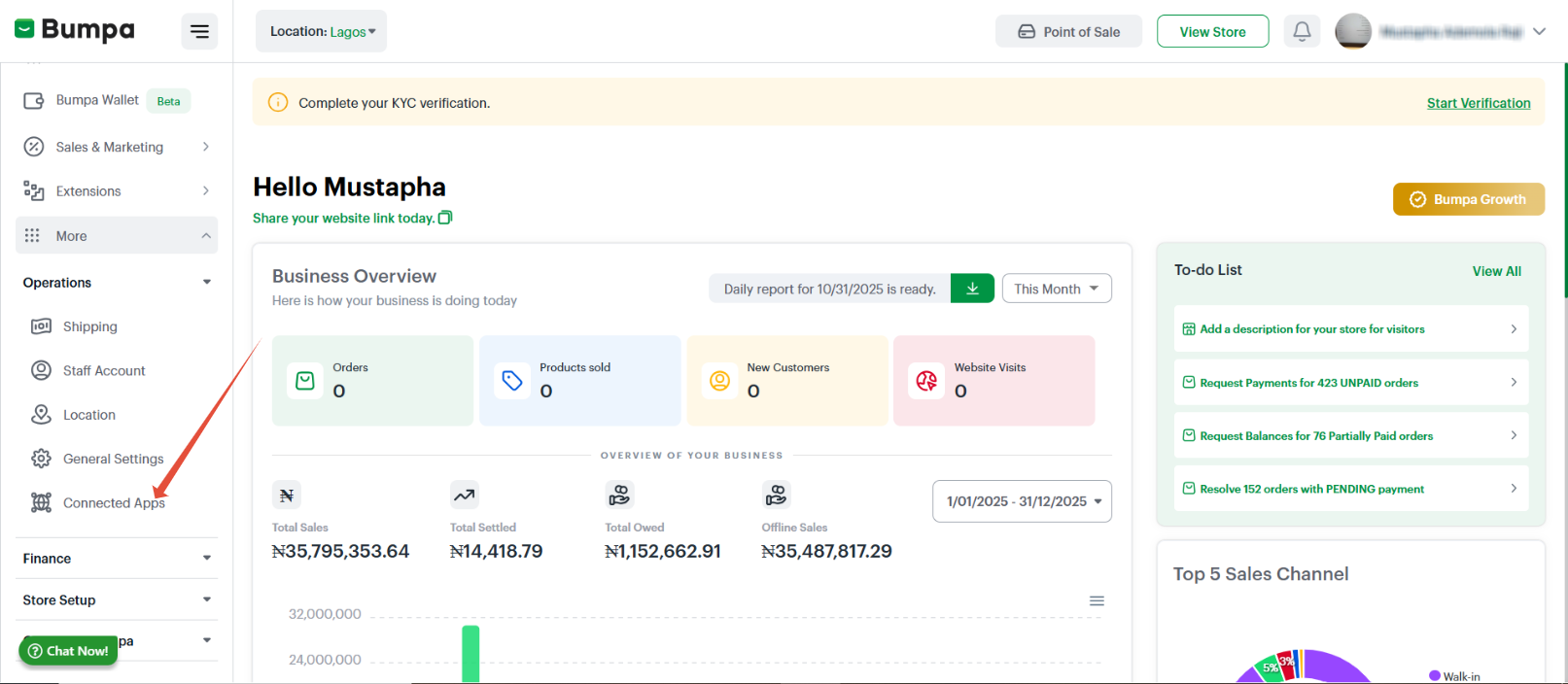Image resolution: width=1568 pixels, height=684 pixels.
Task: Expand the Finance section
Action: 117,559
